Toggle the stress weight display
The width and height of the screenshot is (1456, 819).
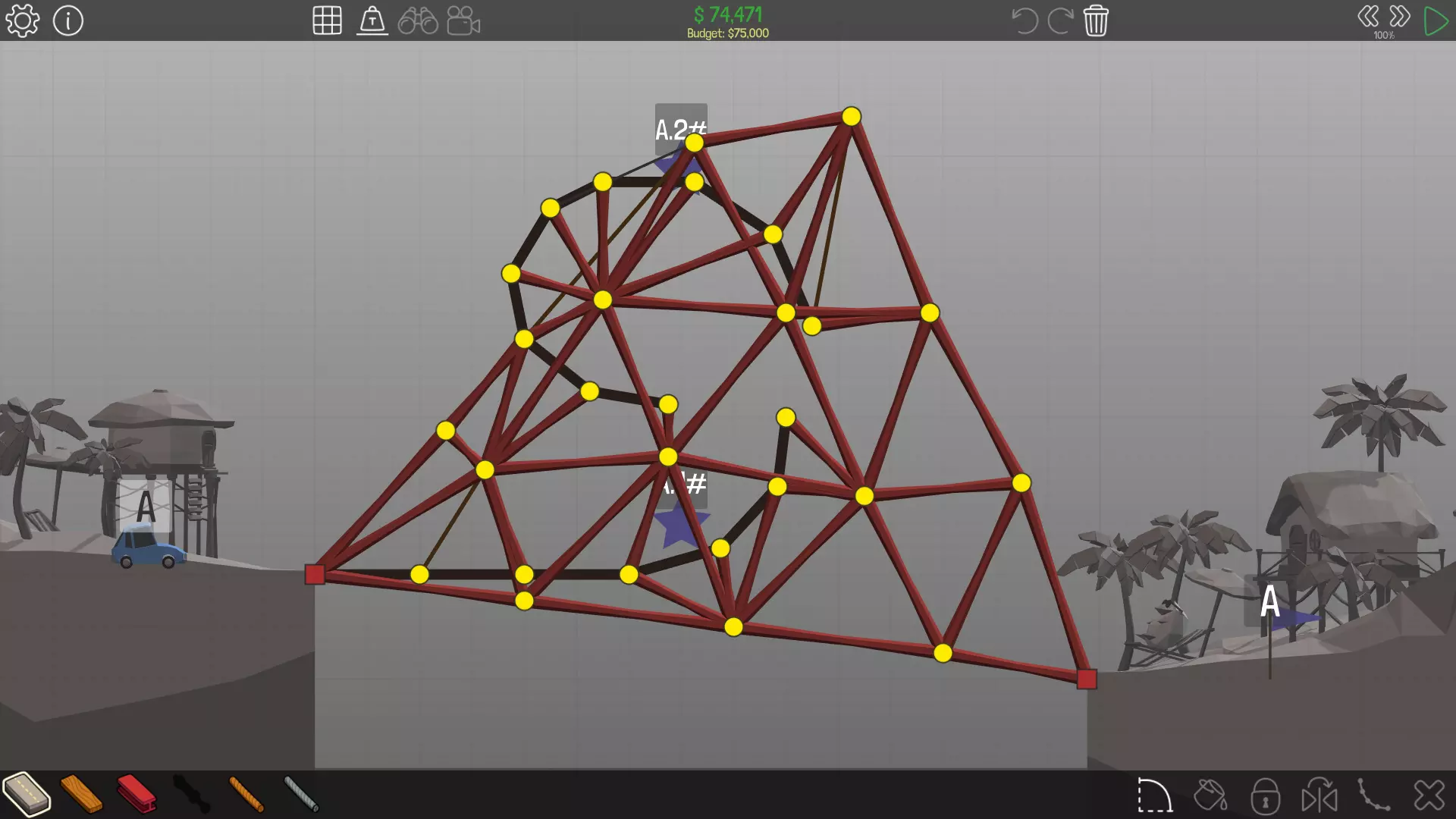[x=372, y=20]
